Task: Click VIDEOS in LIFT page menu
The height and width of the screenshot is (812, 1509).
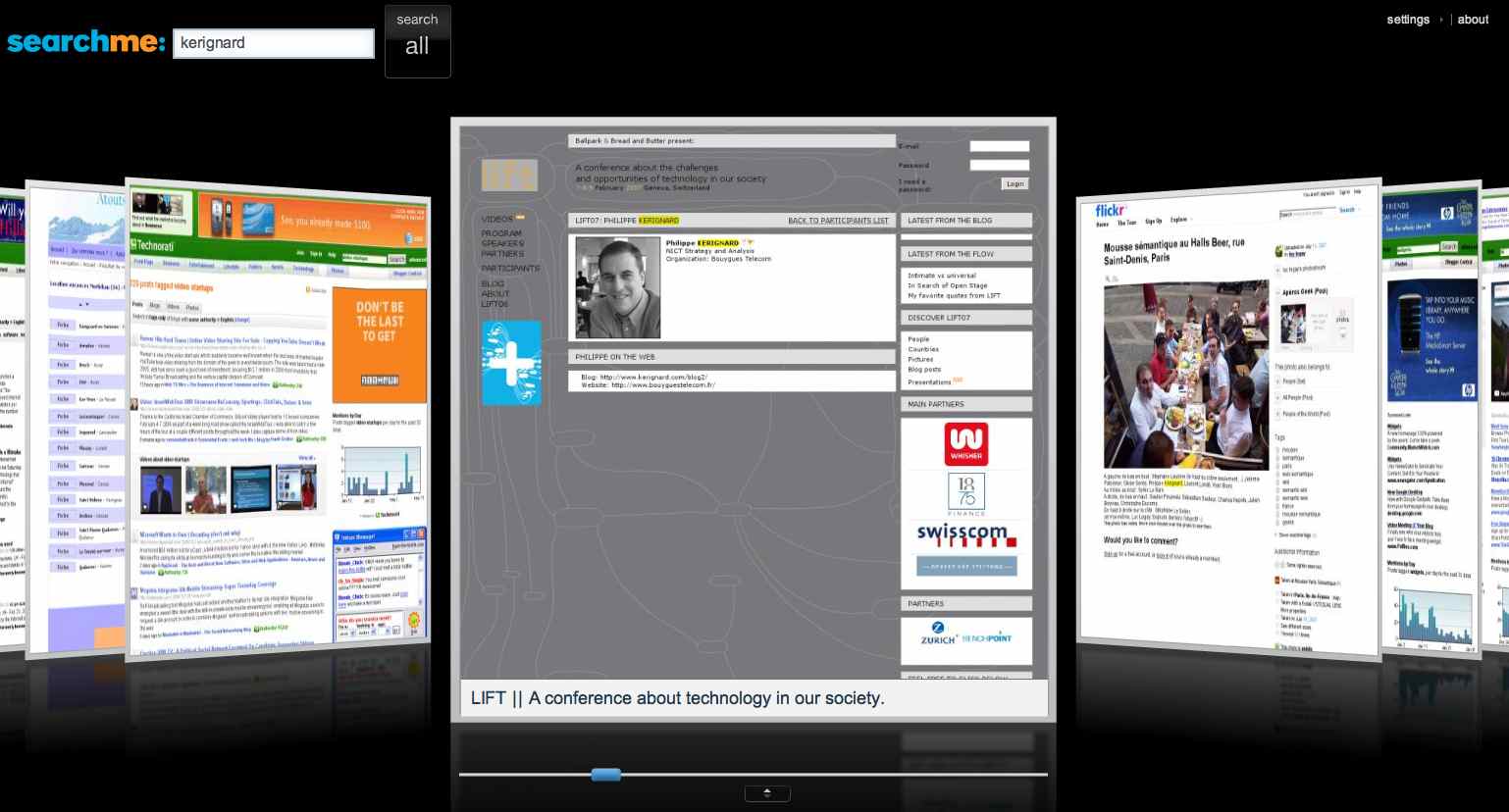Action: click(x=497, y=219)
